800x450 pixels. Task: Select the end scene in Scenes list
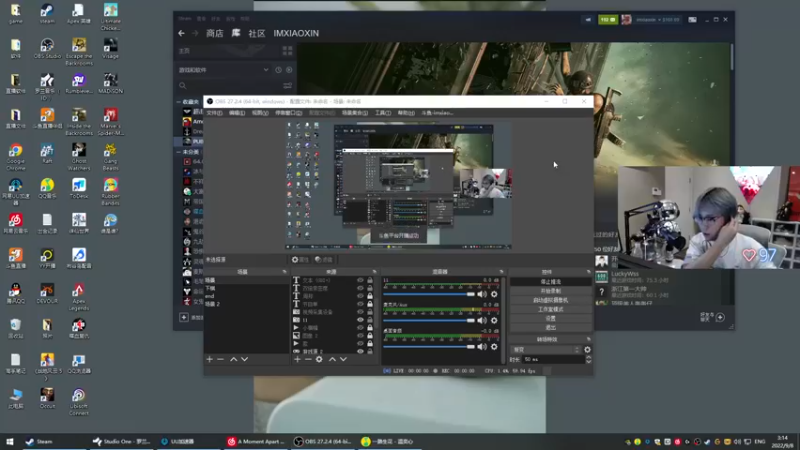pyautogui.click(x=246, y=296)
